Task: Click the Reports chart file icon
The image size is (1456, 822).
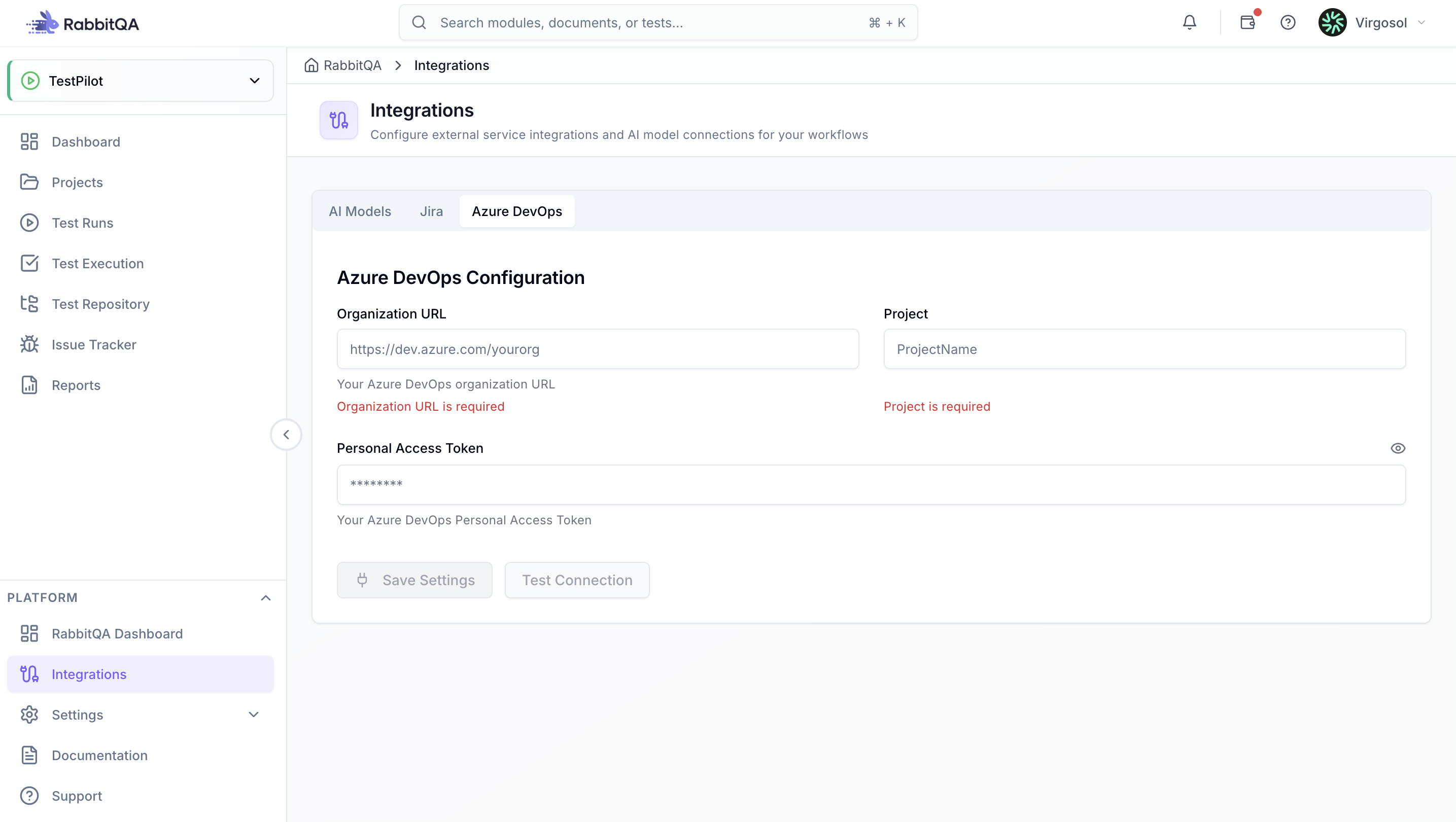Action: (29, 385)
